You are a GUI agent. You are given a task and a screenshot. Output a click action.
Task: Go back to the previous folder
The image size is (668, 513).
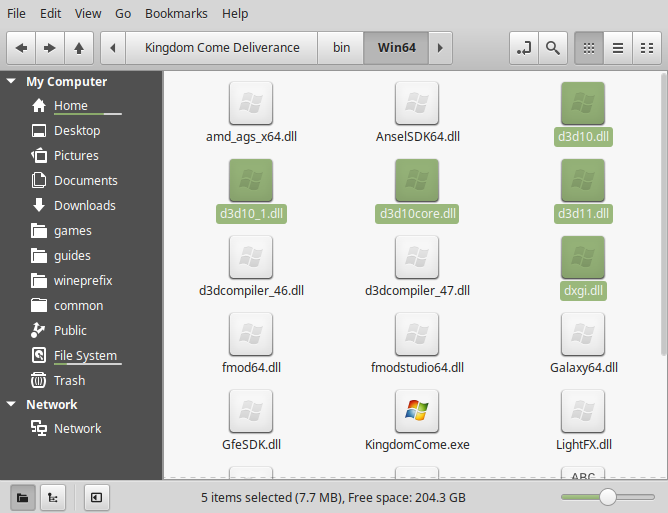click(x=21, y=48)
